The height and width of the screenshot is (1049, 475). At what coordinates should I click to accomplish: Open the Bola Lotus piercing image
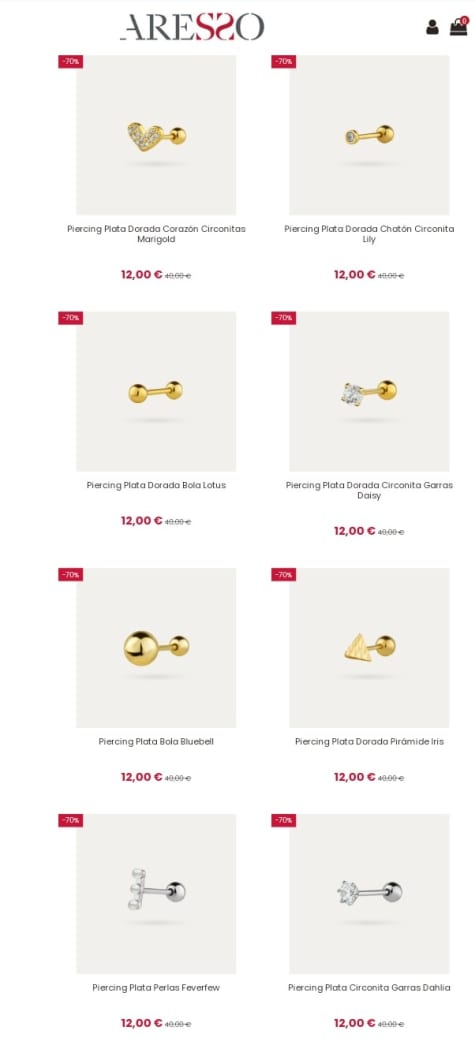pyautogui.click(x=156, y=391)
